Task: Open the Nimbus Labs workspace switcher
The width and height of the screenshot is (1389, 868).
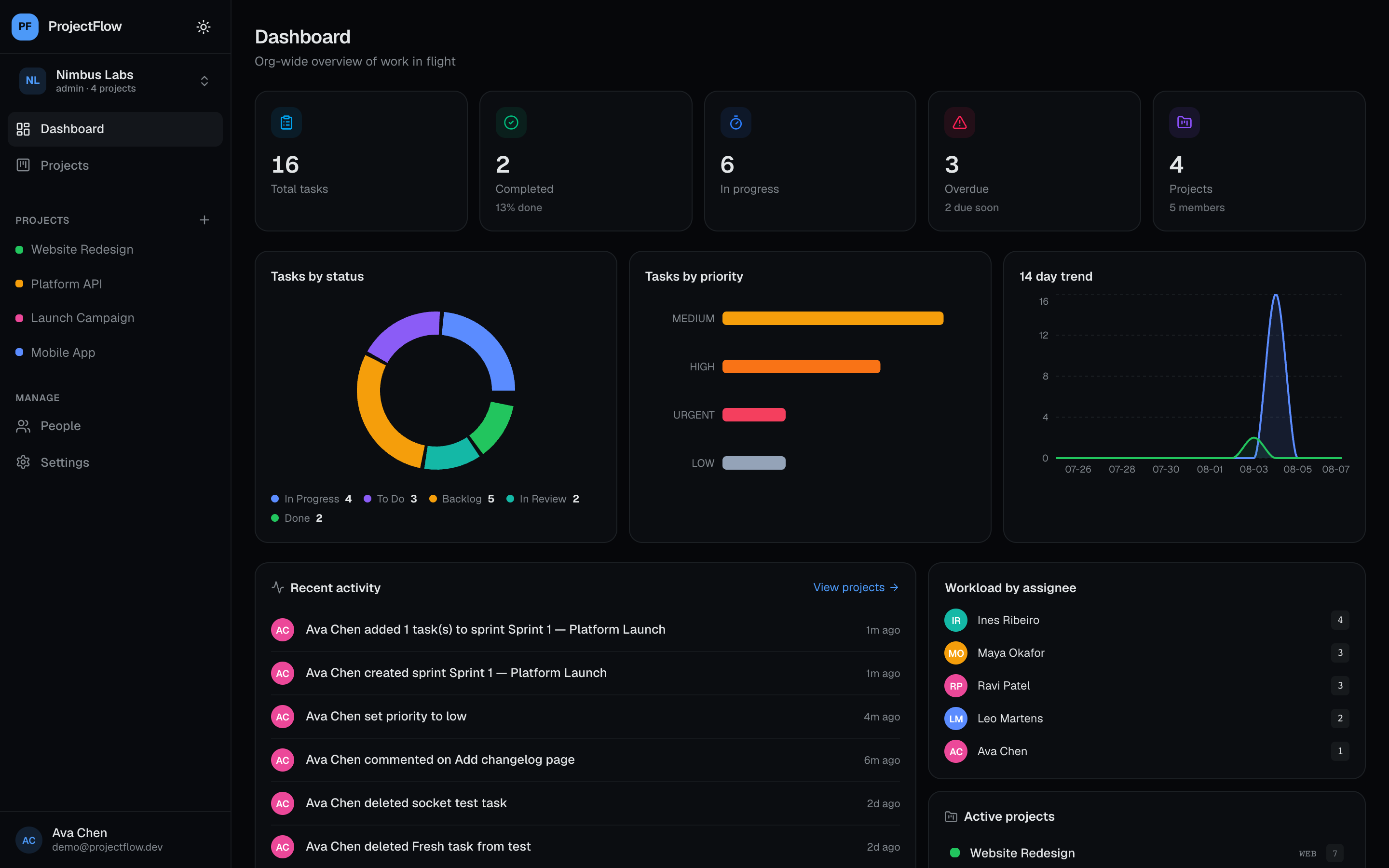Action: pos(115,81)
